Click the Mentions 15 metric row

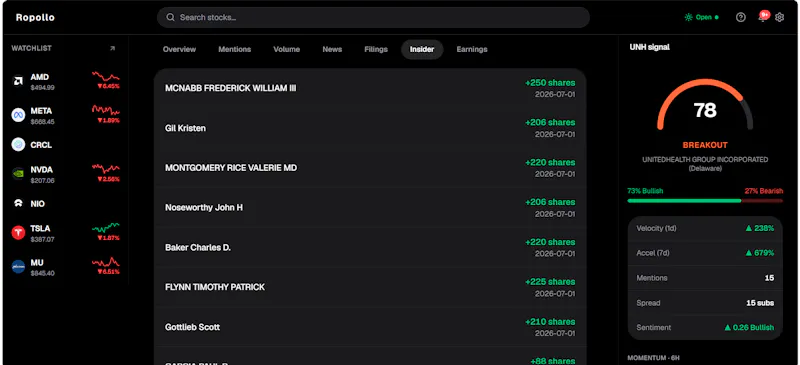click(705, 278)
